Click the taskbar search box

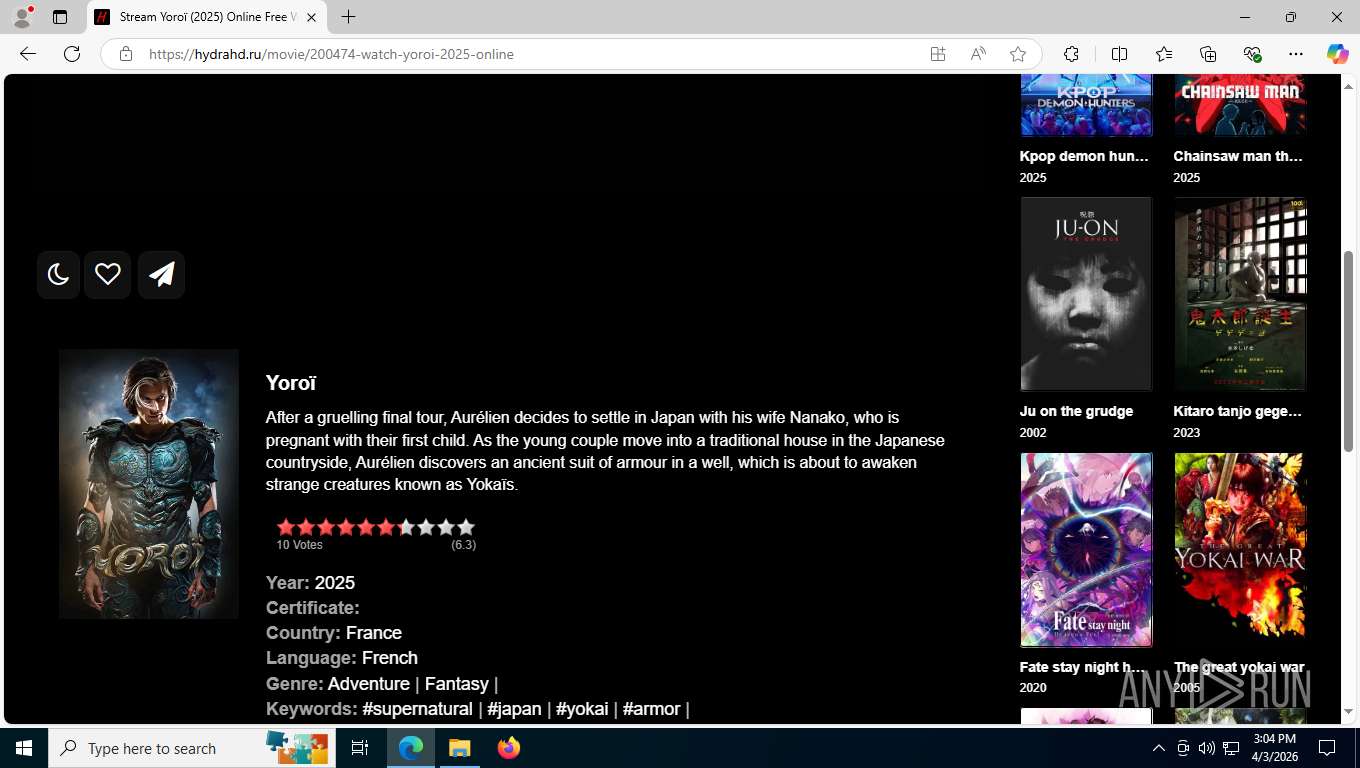[x=192, y=748]
